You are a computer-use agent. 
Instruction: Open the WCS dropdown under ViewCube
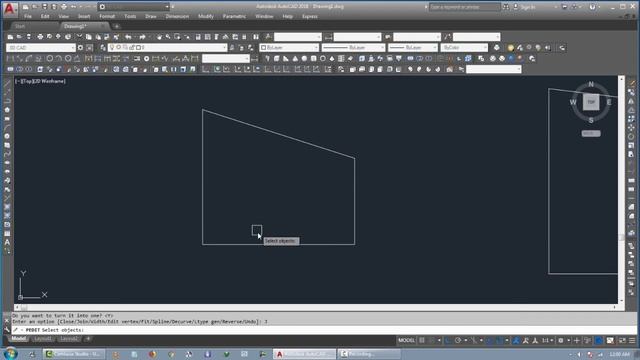591,133
